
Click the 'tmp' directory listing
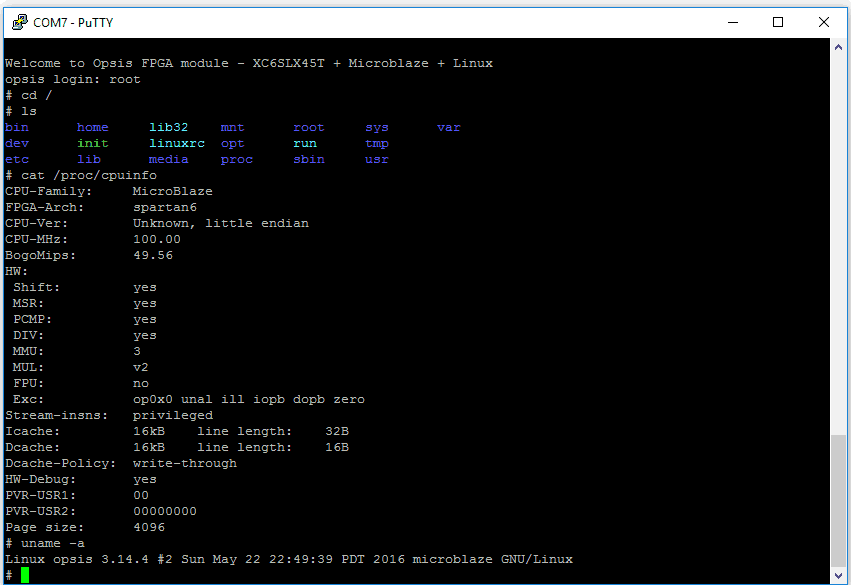376,143
